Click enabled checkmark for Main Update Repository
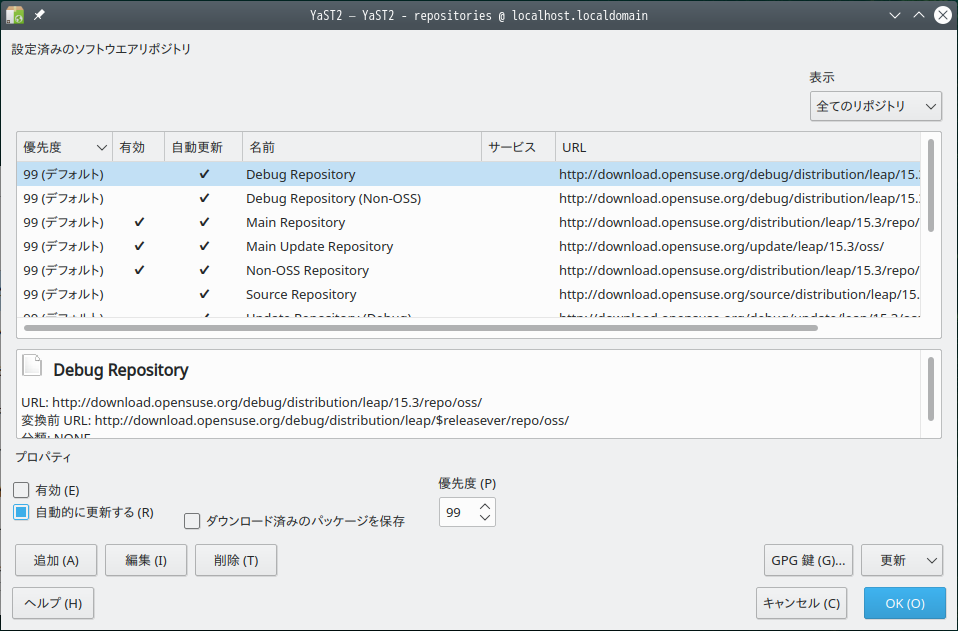This screenshot has height=631, width=958. pyautogui.click(x=139, y=246)
